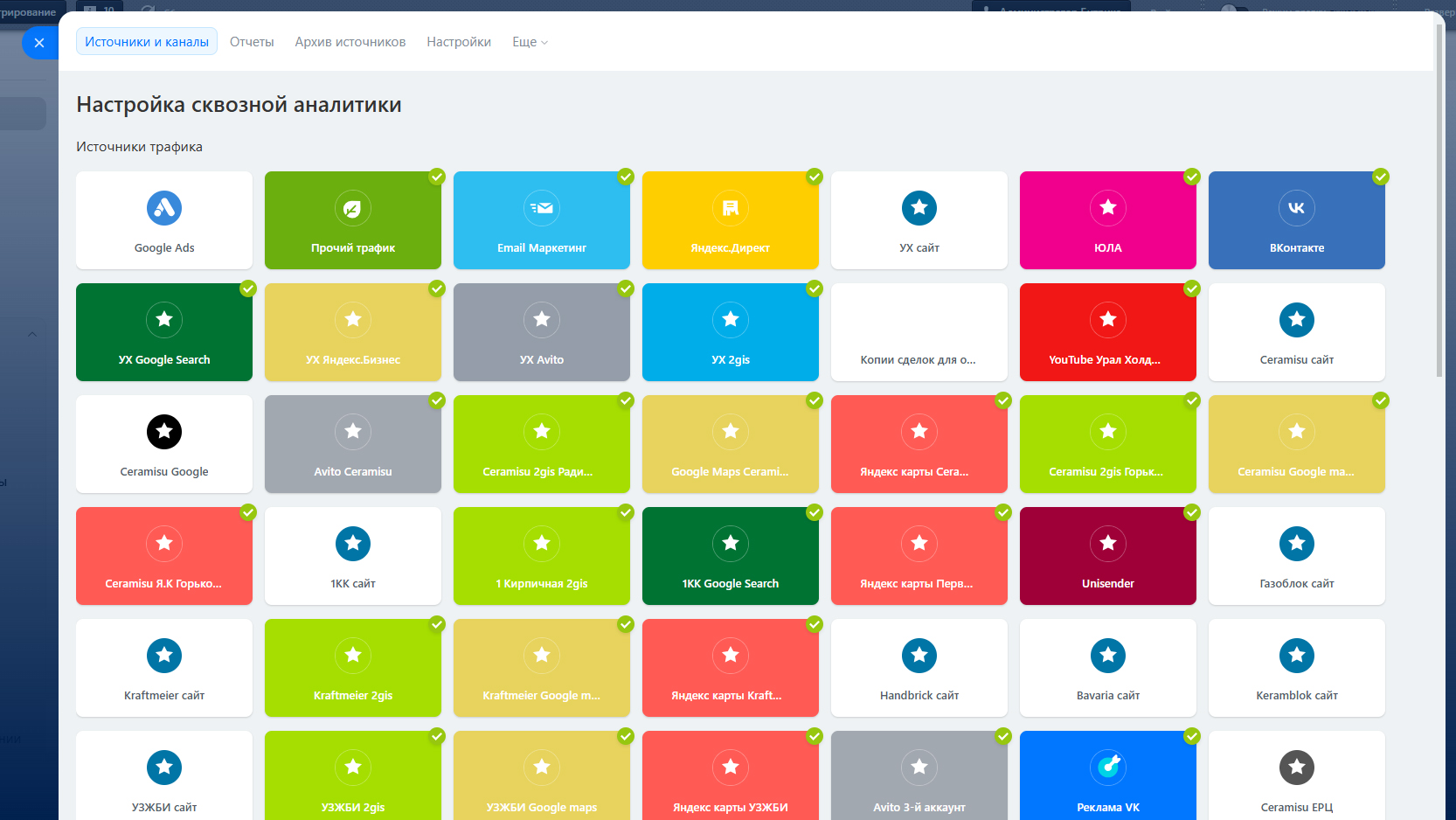This screenshot has width=1456, height=820.
Task: Open the Яндекс карты УЗЖБИ source card
Action: pos(731,775)
